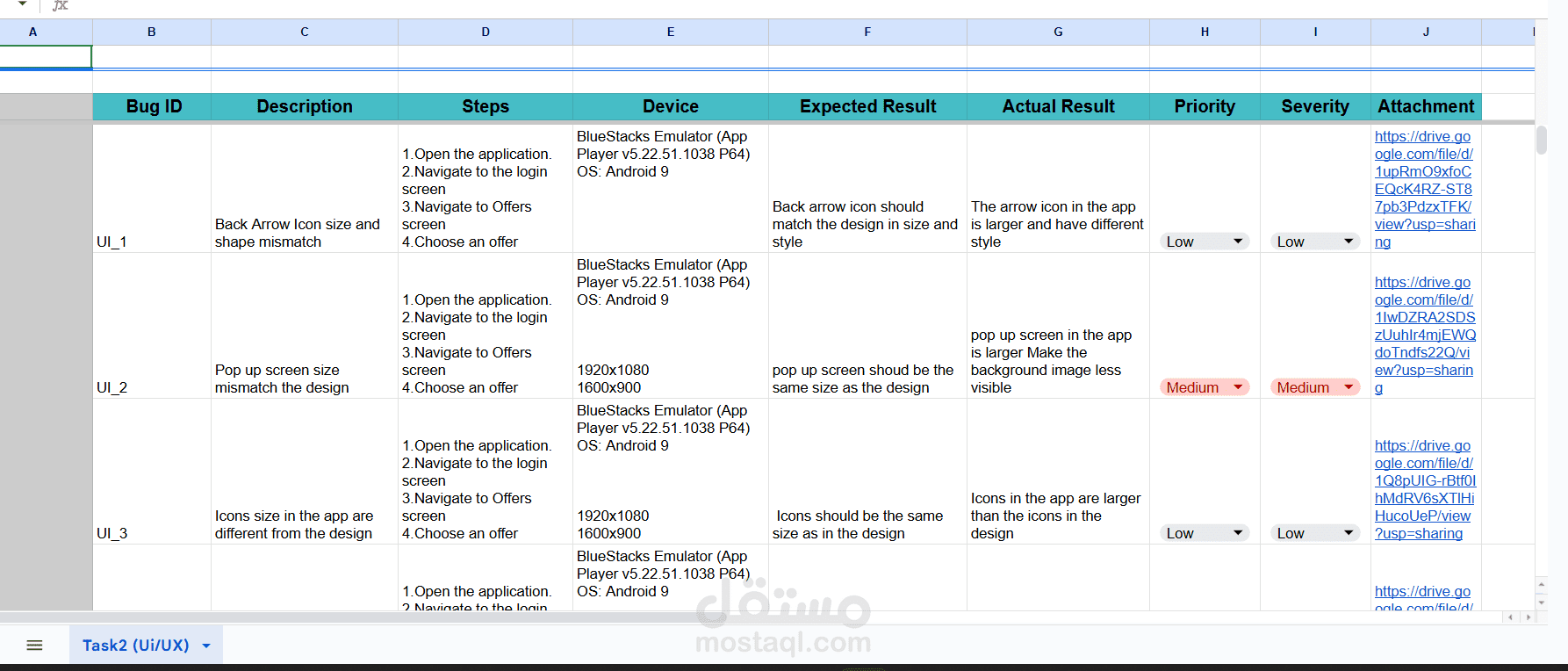
Task: Select column J header
Action: tap(1426, 32)
